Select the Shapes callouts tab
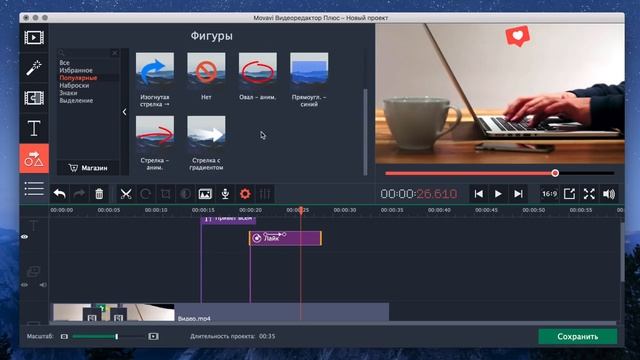Viewport: 640px width, 360px height. pyautogui.click(x=34, y=158)
